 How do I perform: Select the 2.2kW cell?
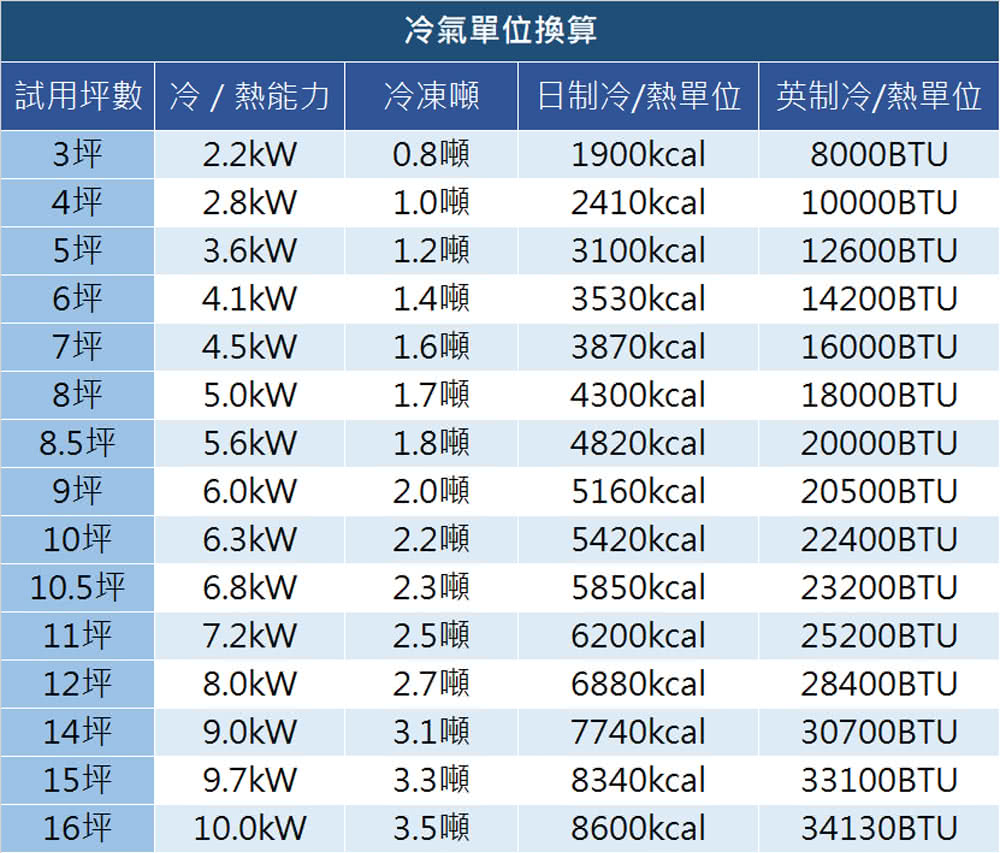tap(250, 155)
